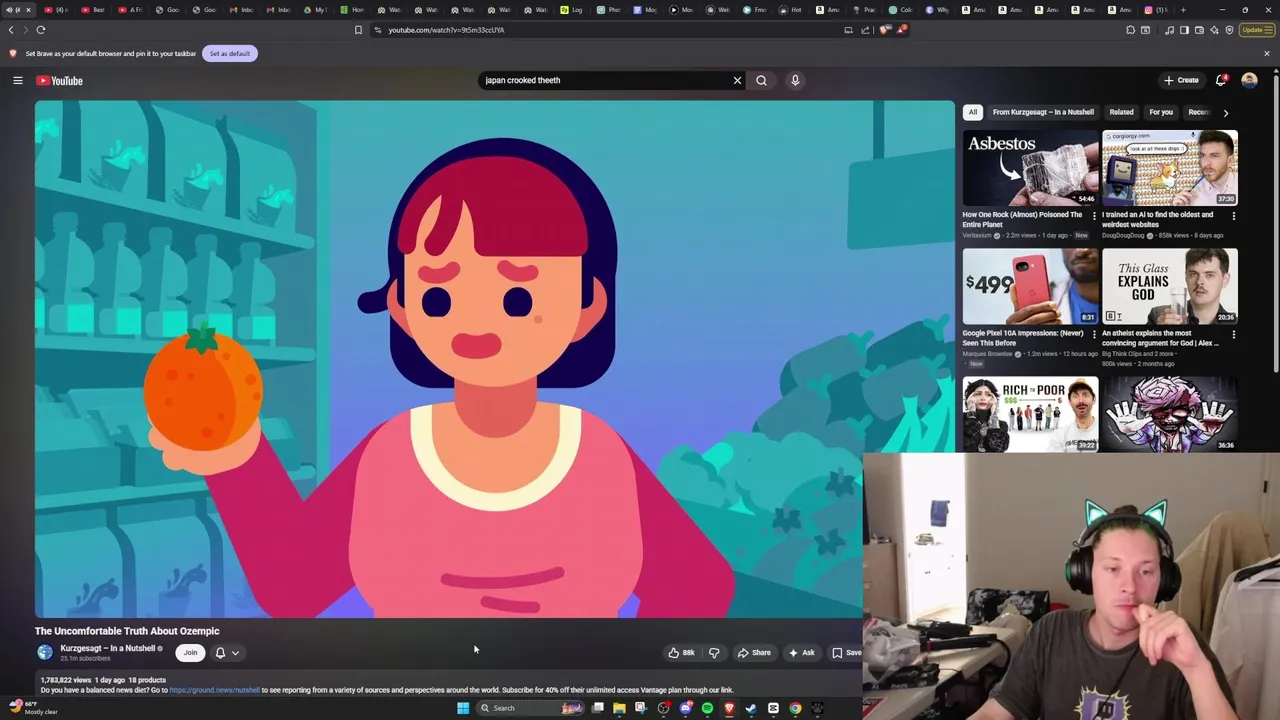Run search with the magnifier button
This screenshot has height=720, width=1280.
pyautogui.click(x=761, y=80)
